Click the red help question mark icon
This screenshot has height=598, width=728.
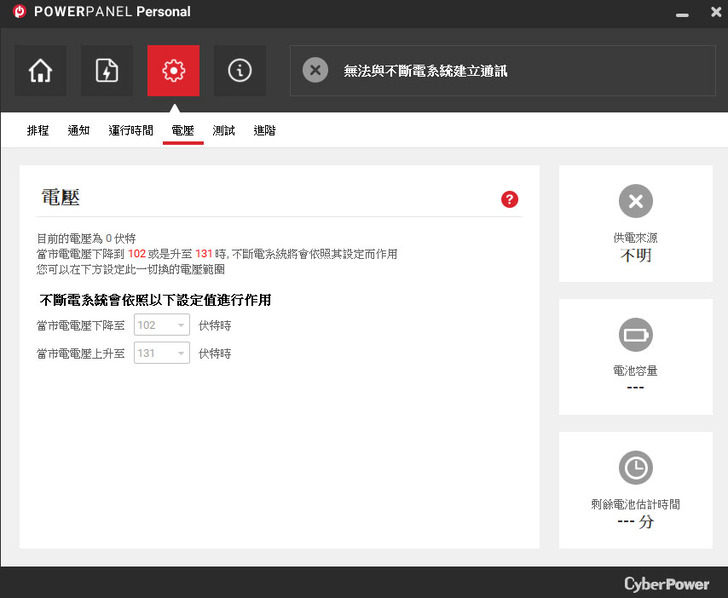click(510, 199)
